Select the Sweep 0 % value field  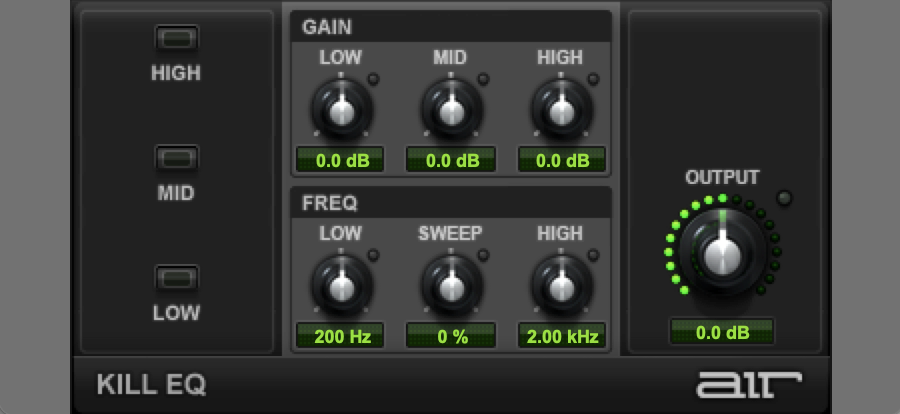(x=451, y=336)
